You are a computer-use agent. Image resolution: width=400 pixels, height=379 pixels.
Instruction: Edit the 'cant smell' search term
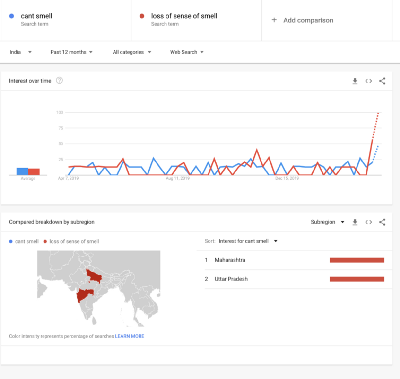[x=36, y=16]
